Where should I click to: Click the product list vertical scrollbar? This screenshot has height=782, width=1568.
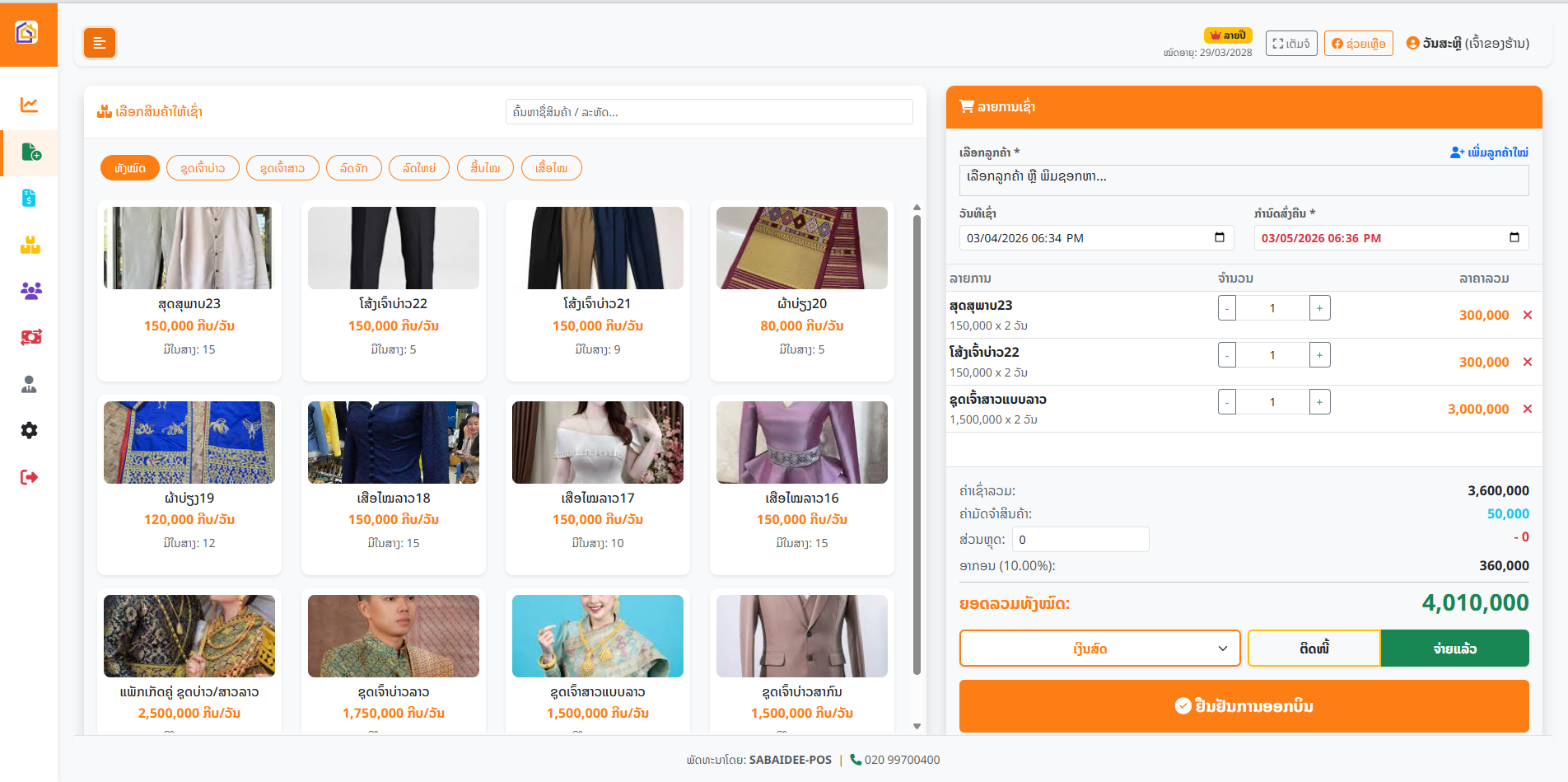pyautogui.click(x=917, y=445)
